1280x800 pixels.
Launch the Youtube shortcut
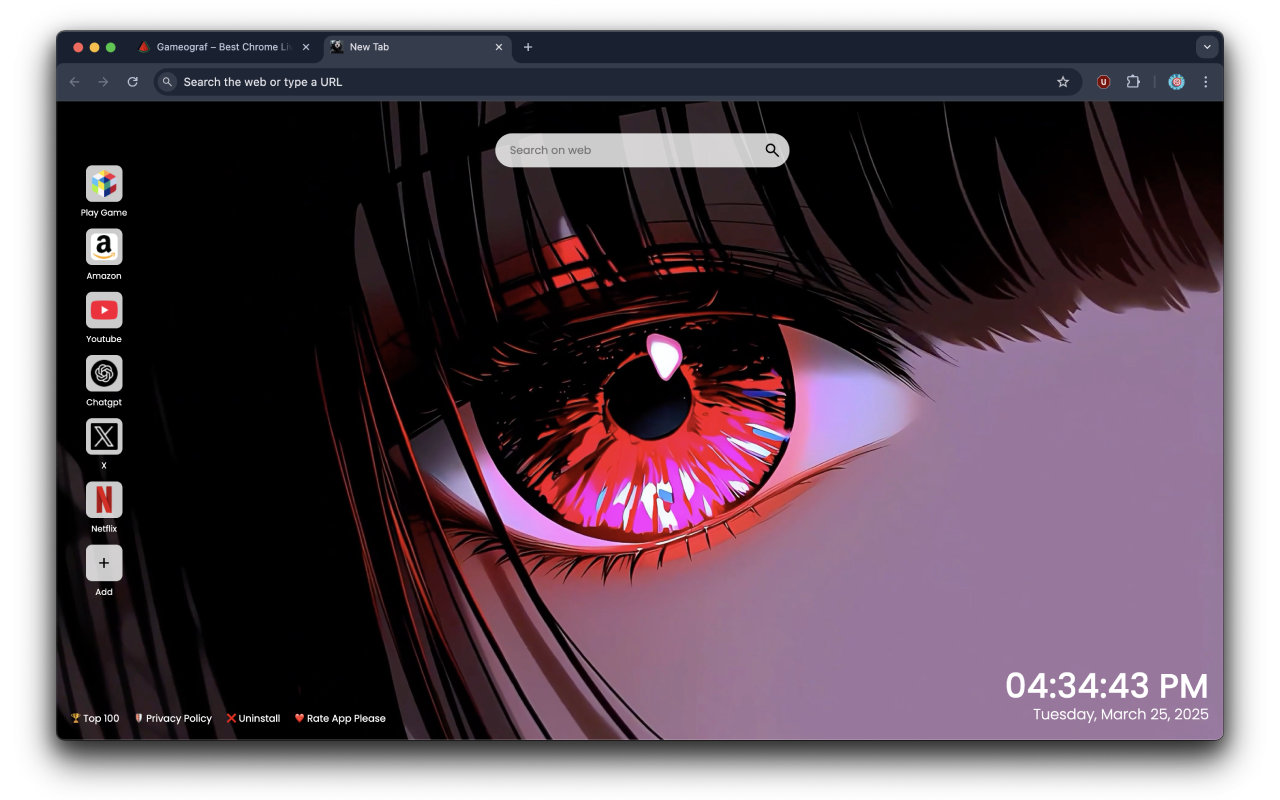coord(104,310)
